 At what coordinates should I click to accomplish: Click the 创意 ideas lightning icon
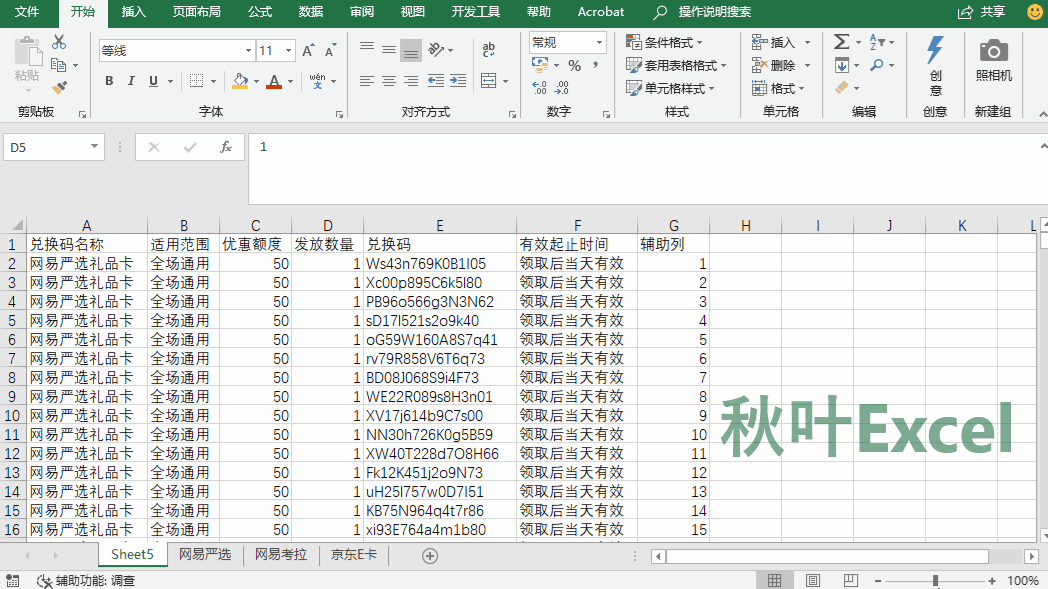pyautogui.click(x=935, y=67)
